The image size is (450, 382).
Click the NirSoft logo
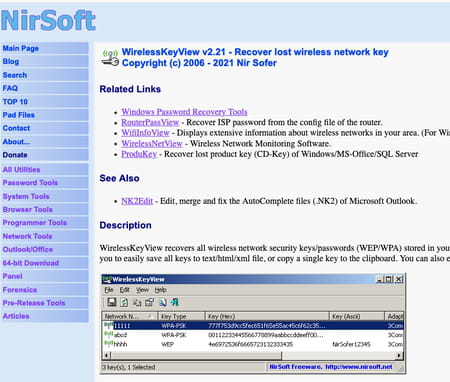tap(48, 20)
